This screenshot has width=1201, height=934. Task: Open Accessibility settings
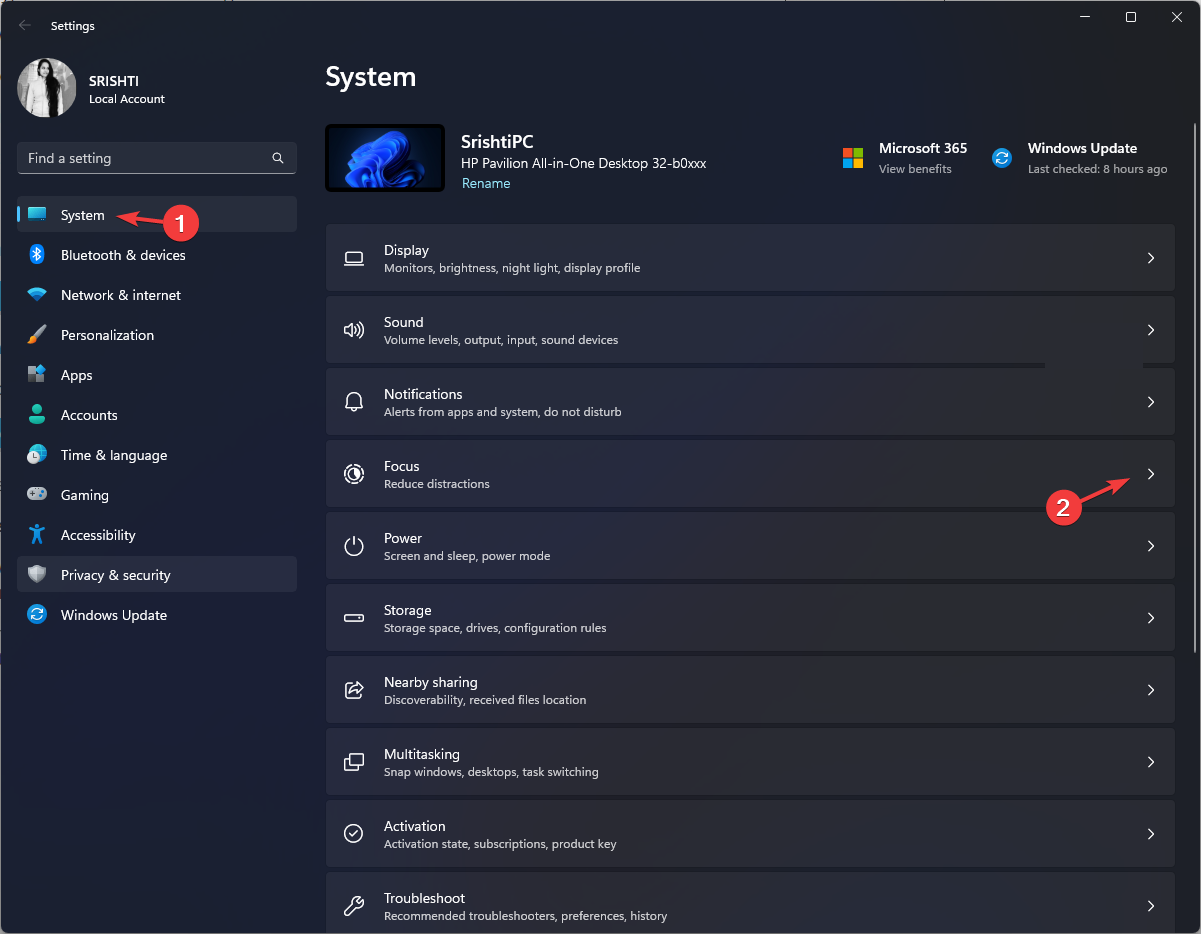click(x=157, y=535)
